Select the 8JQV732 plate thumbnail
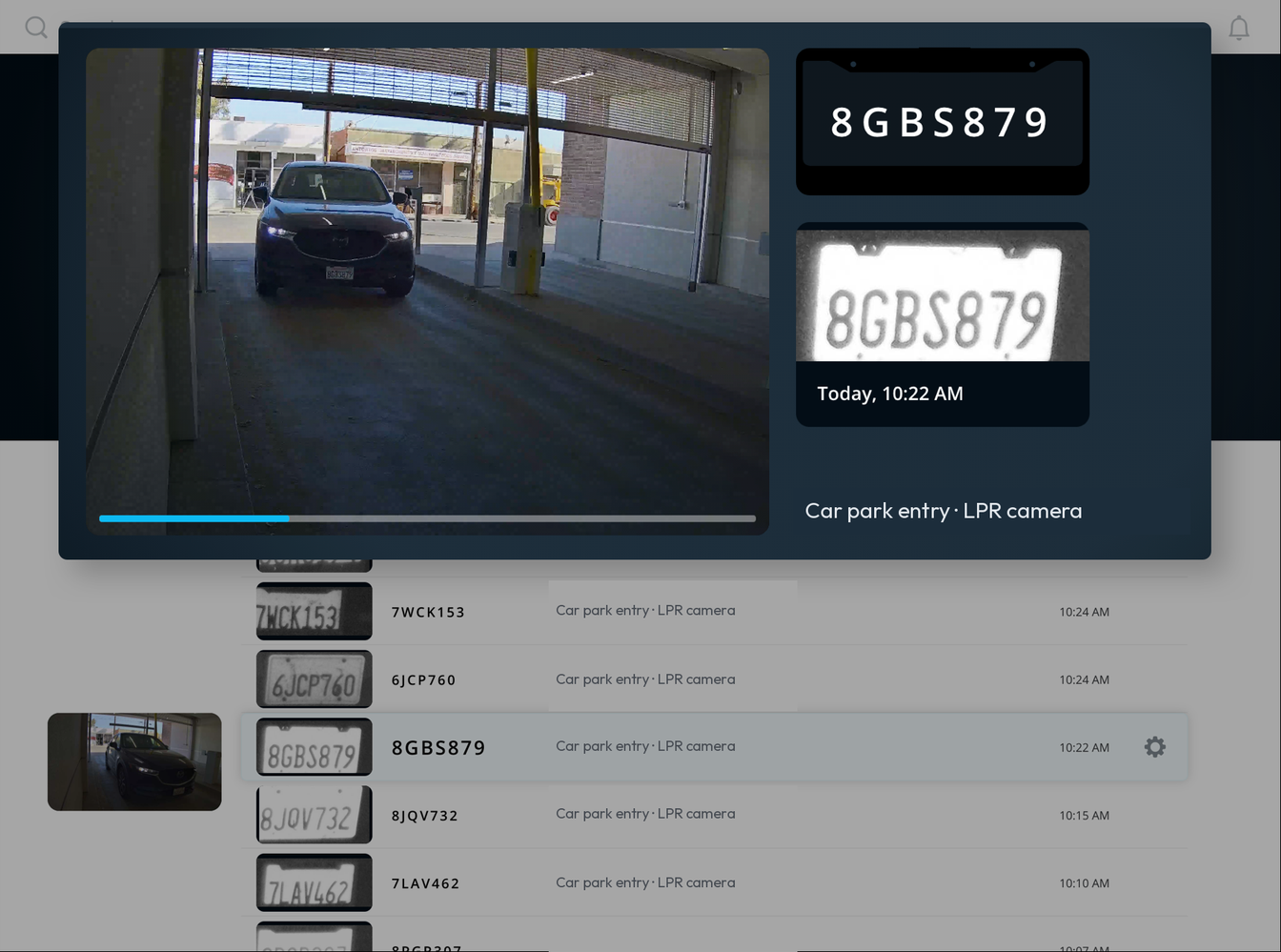Viewport: 1281px width, 952px height. [x=314, y=815]
